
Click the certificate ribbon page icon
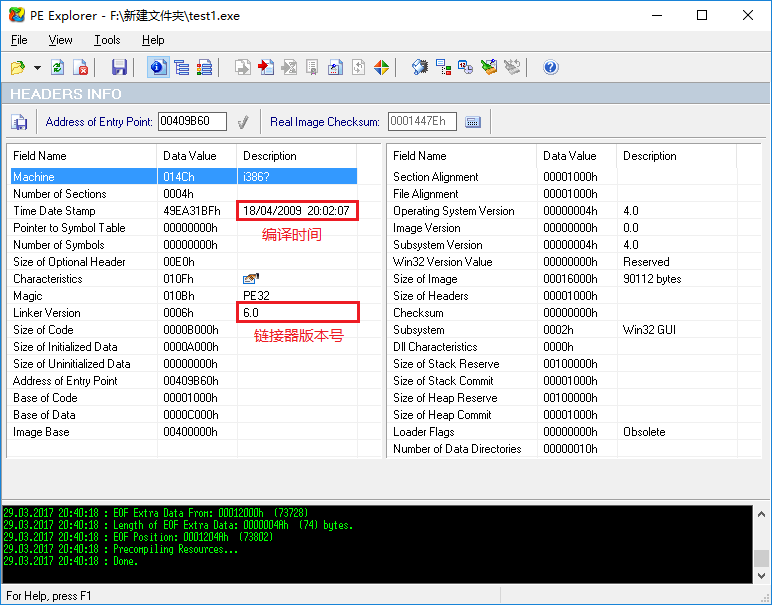pyautogui.click(x=312, y=67)
